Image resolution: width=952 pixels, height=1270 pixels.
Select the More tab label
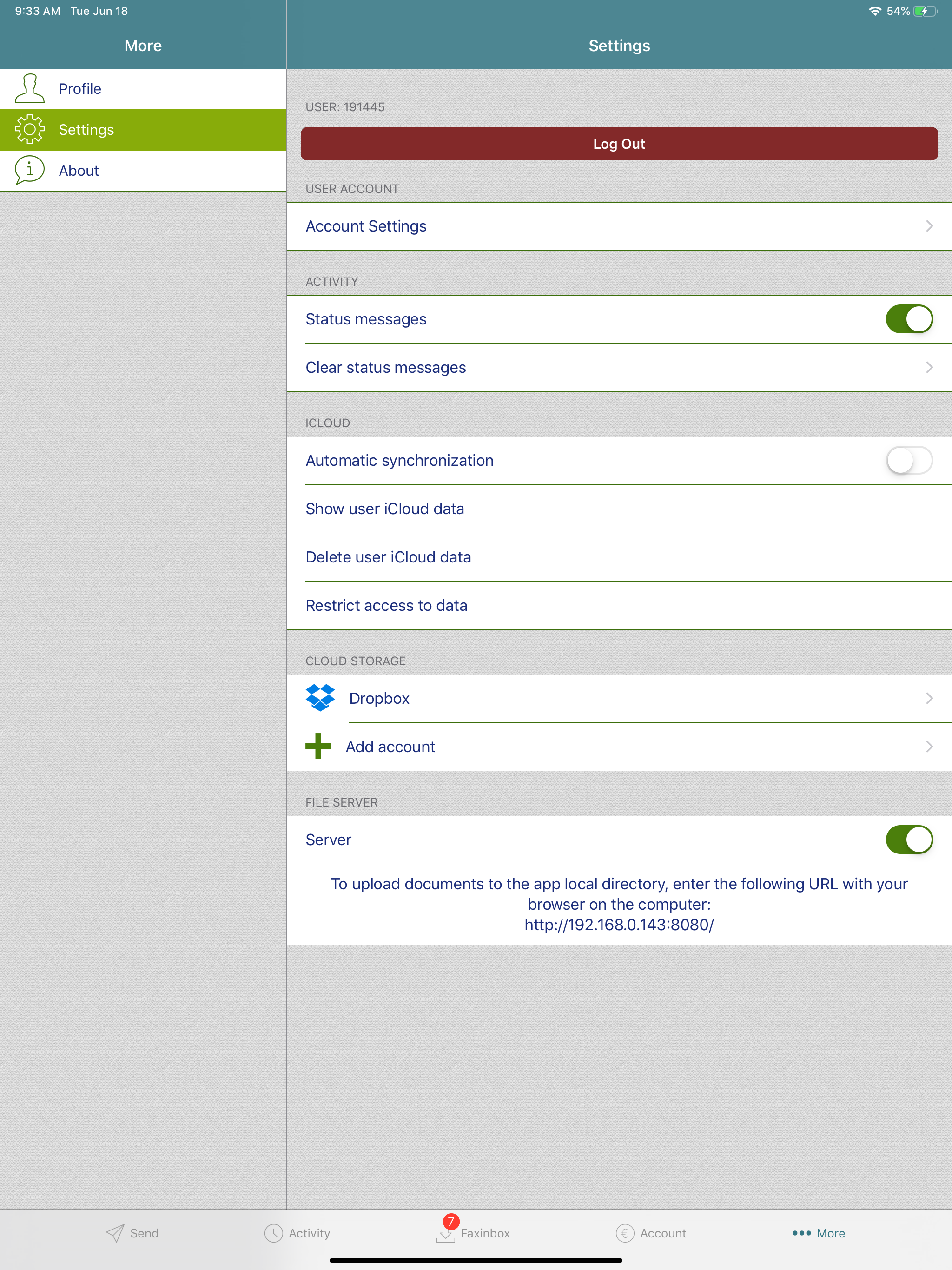pos(831,1233)
